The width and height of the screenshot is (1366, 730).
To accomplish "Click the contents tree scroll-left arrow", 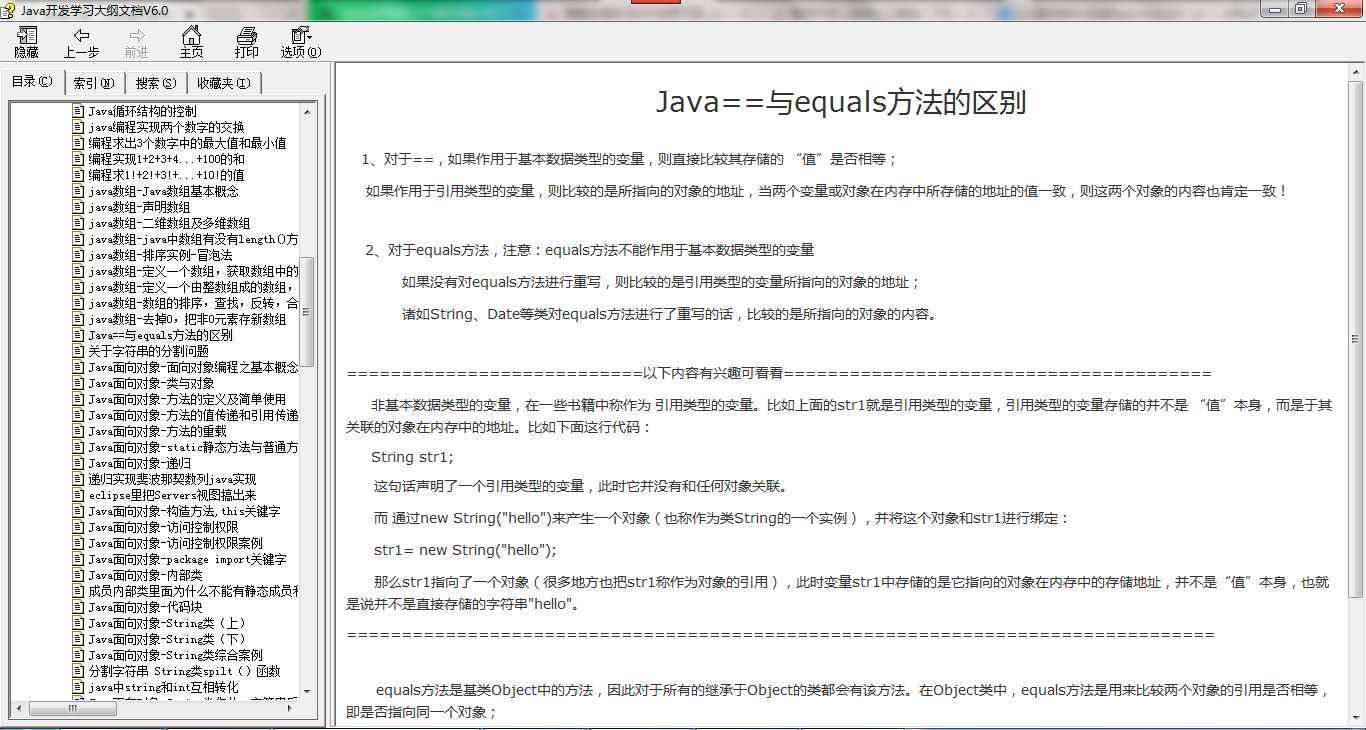I will 19,708.
